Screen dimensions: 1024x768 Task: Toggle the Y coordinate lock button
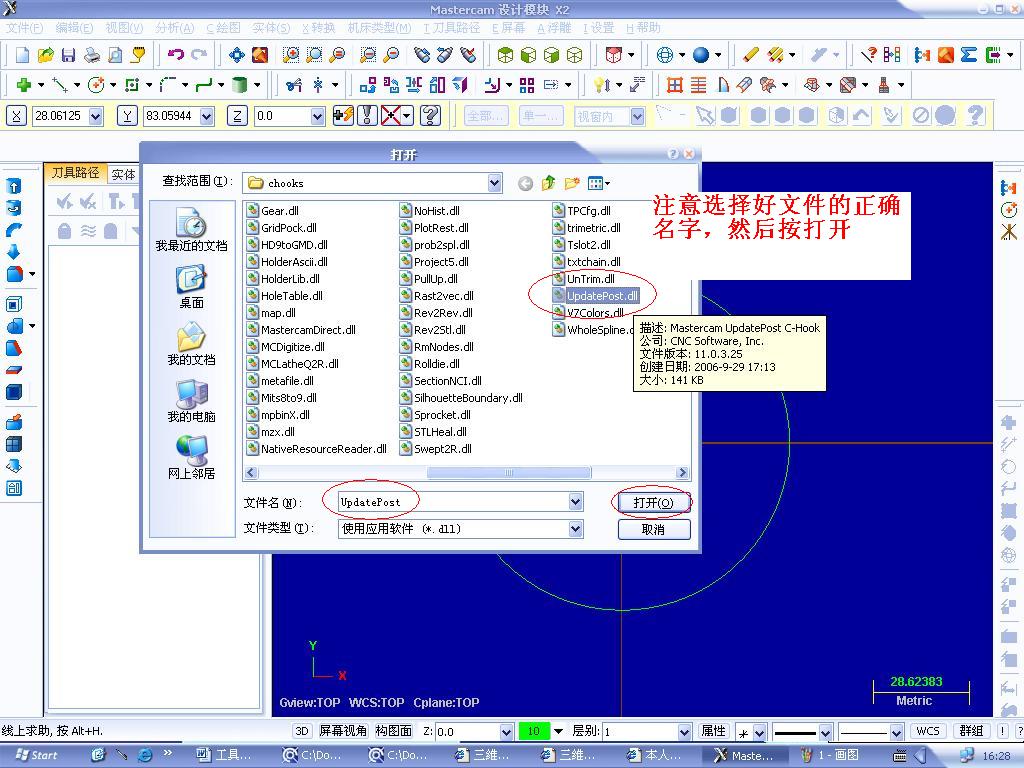coord(127,116)
